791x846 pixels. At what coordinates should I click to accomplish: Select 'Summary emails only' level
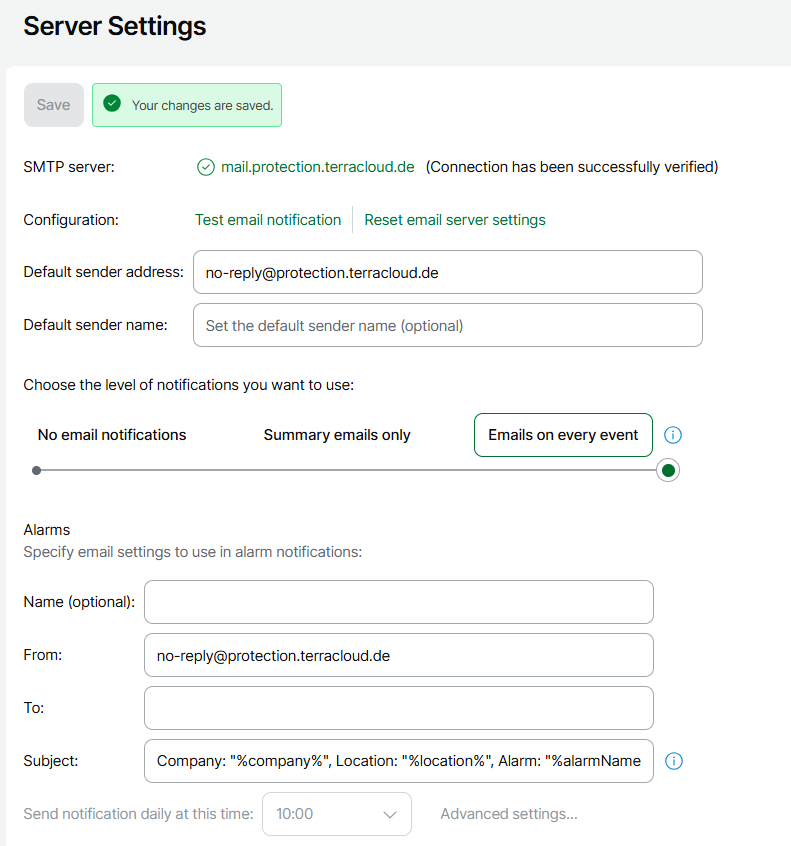(x=337, y=435)
